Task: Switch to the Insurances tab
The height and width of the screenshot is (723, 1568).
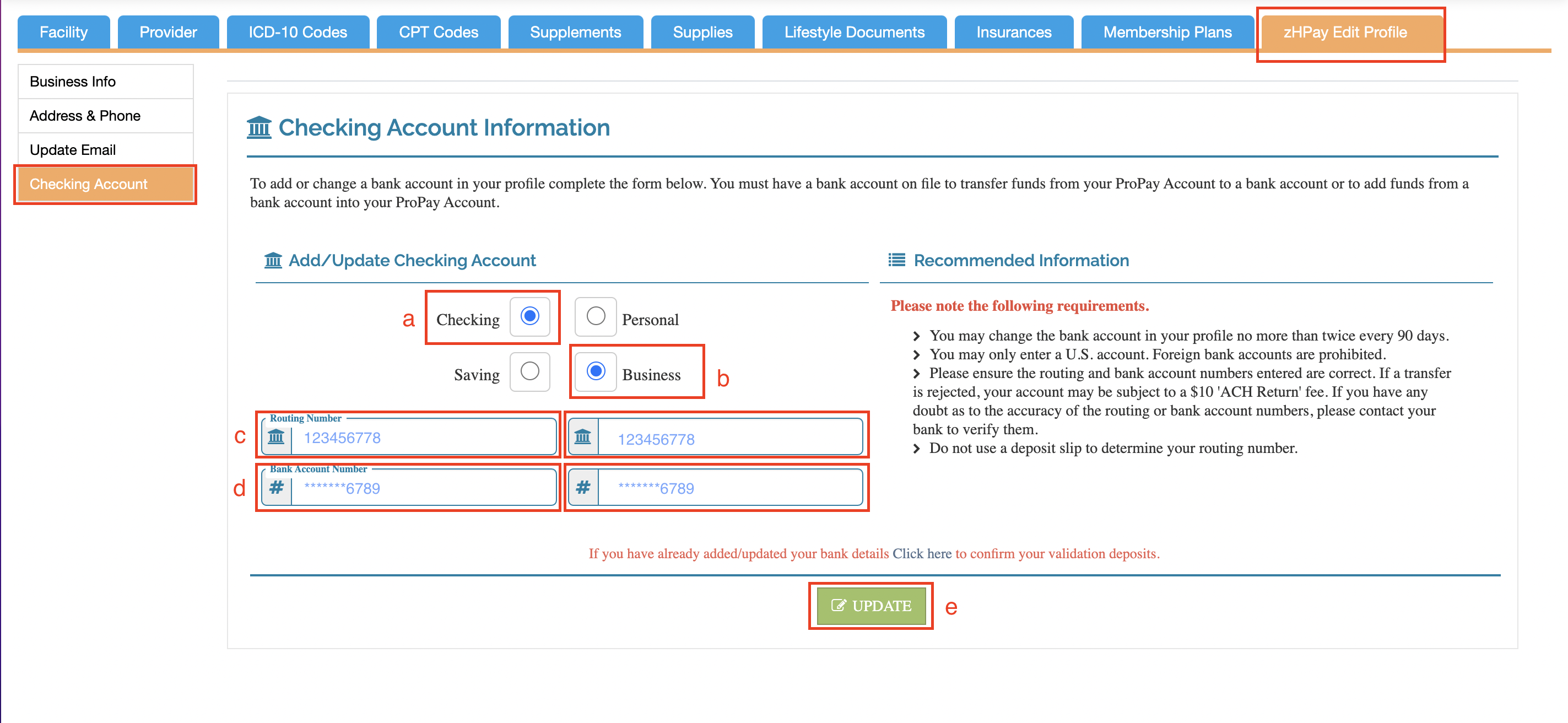Action: [x=1014, y=33]
